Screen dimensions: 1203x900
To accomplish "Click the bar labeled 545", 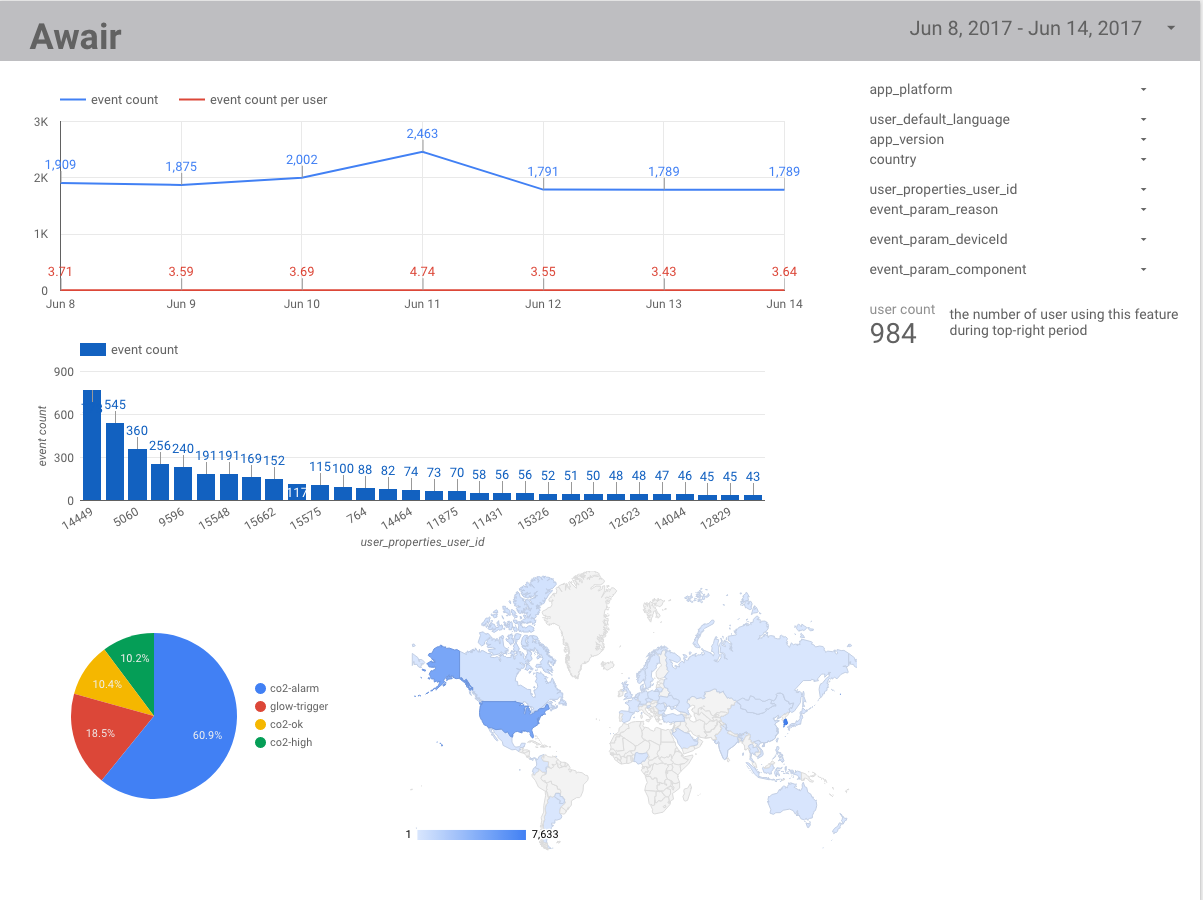I will (115, 461).
